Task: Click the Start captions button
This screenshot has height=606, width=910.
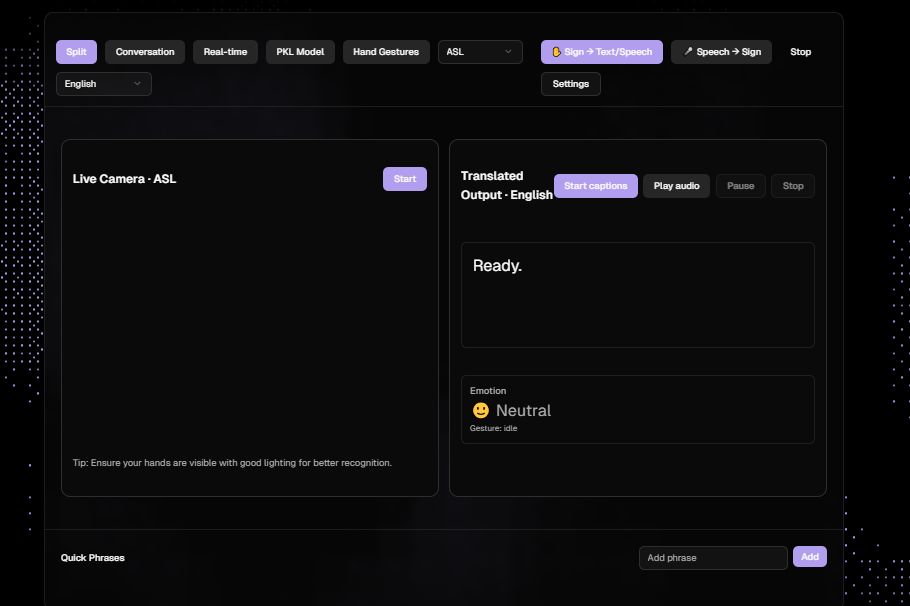Action: [596, 186]
